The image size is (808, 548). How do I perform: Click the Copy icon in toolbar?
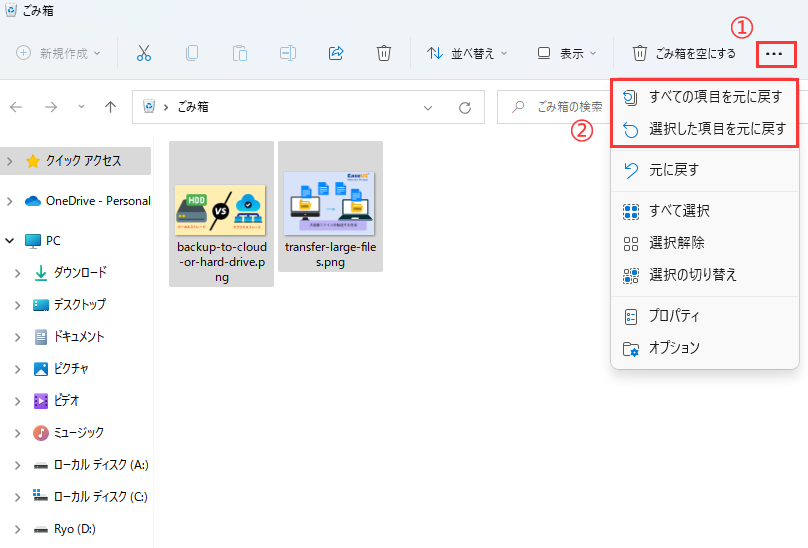click(x=192, y=53)
